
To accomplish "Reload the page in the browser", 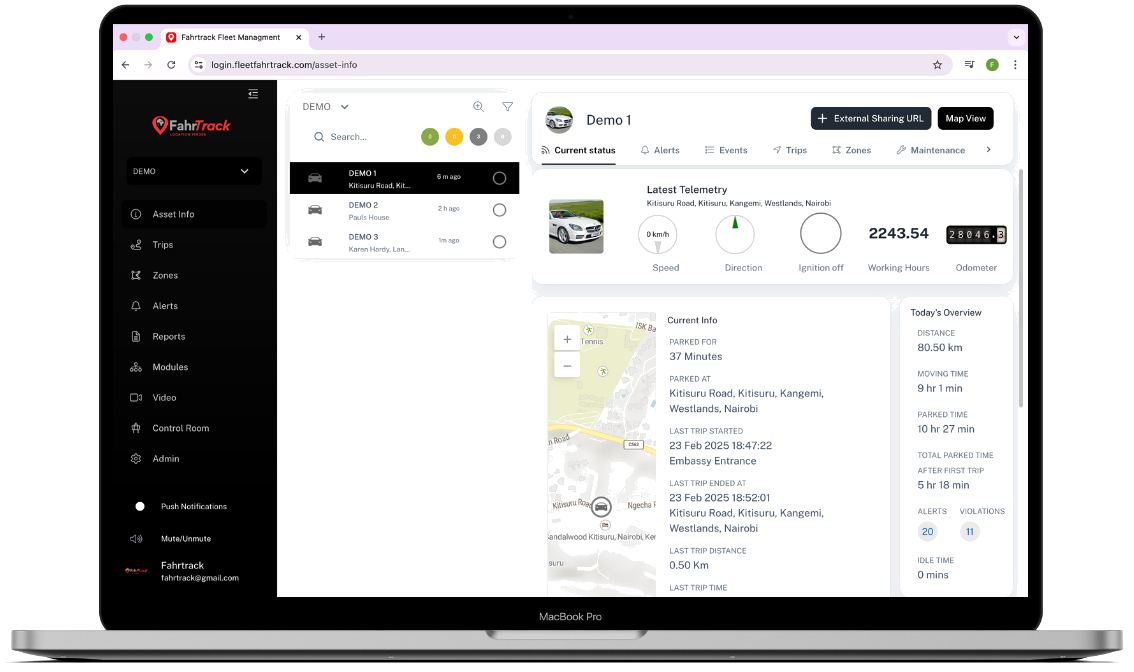I will [171, 65].
